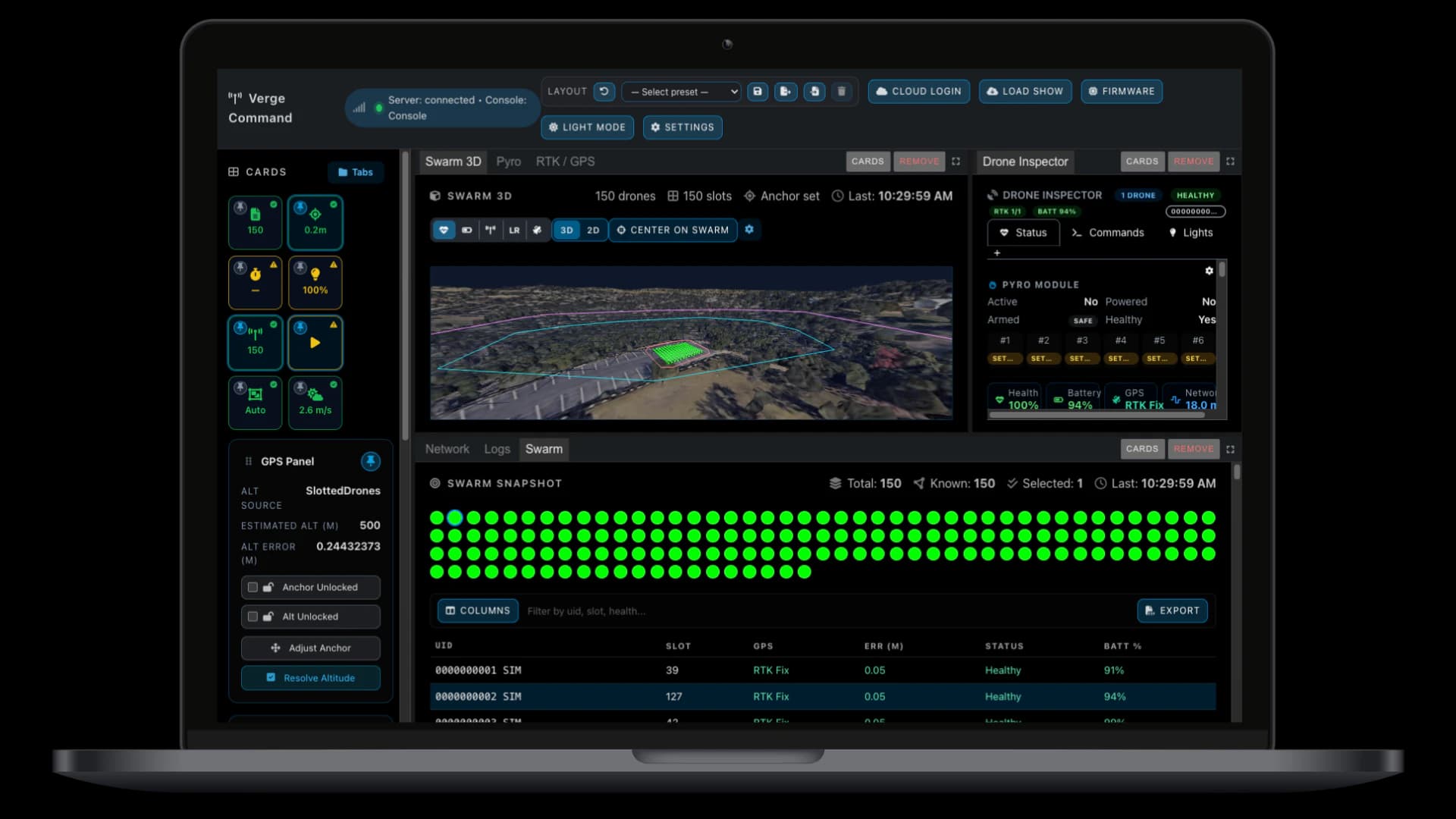1456x819 pixels.
Task: Expand the Drone Inspector panel to fullscreen
Action: coord(1230,162)
